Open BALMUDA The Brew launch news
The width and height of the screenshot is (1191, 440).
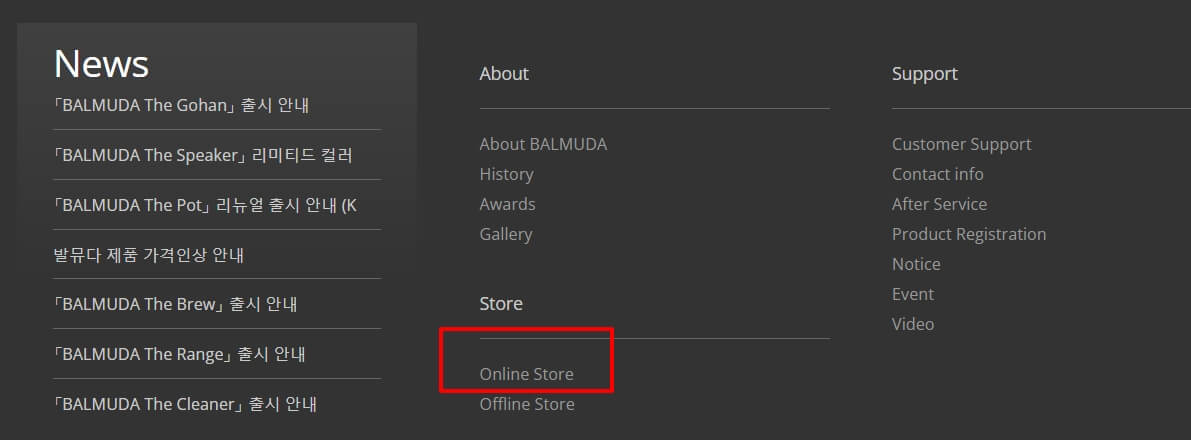[x=175, y=304]
